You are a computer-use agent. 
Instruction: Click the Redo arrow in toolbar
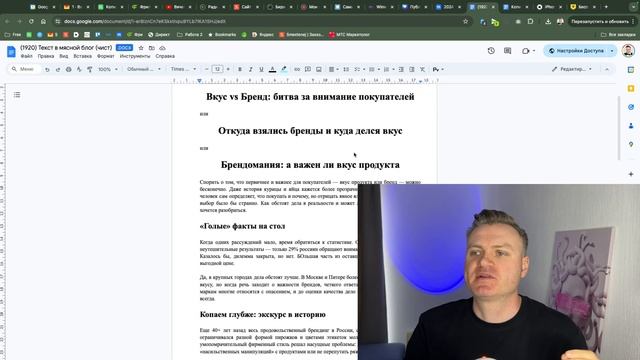click(58, 69)
